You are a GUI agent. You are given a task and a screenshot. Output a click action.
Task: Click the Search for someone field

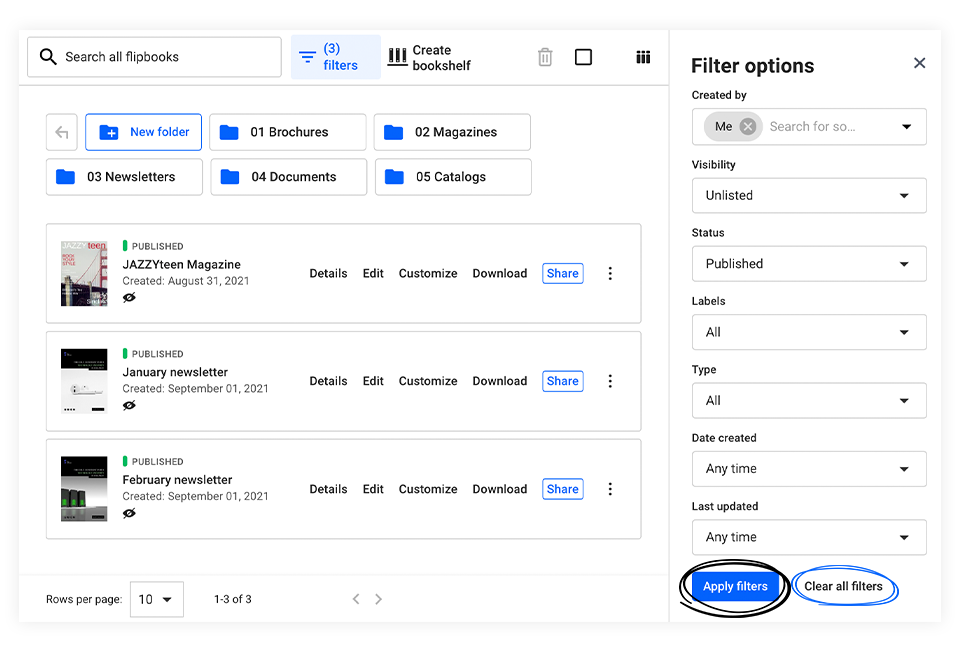(812, 127)
